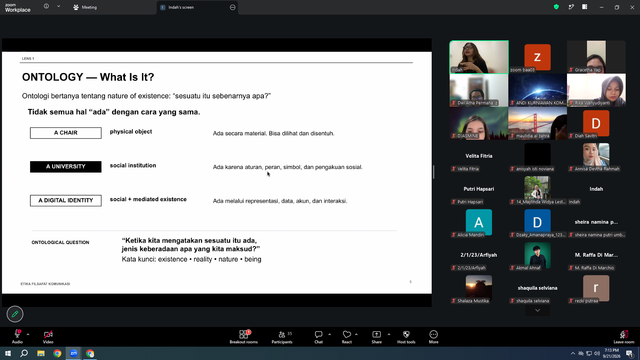Open the More options menu

click(x=433, y=337)
